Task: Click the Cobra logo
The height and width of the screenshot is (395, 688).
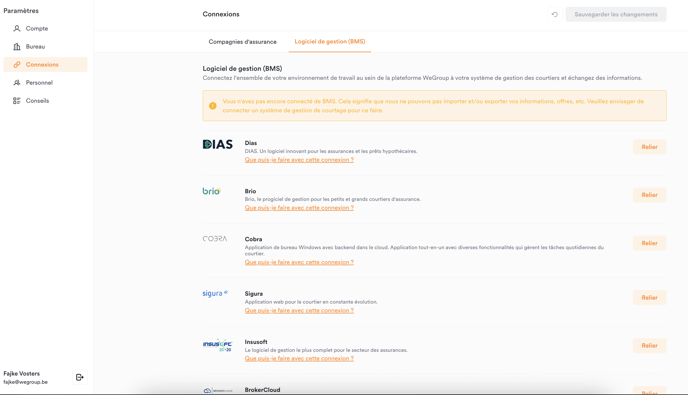Action: point(215,239)
